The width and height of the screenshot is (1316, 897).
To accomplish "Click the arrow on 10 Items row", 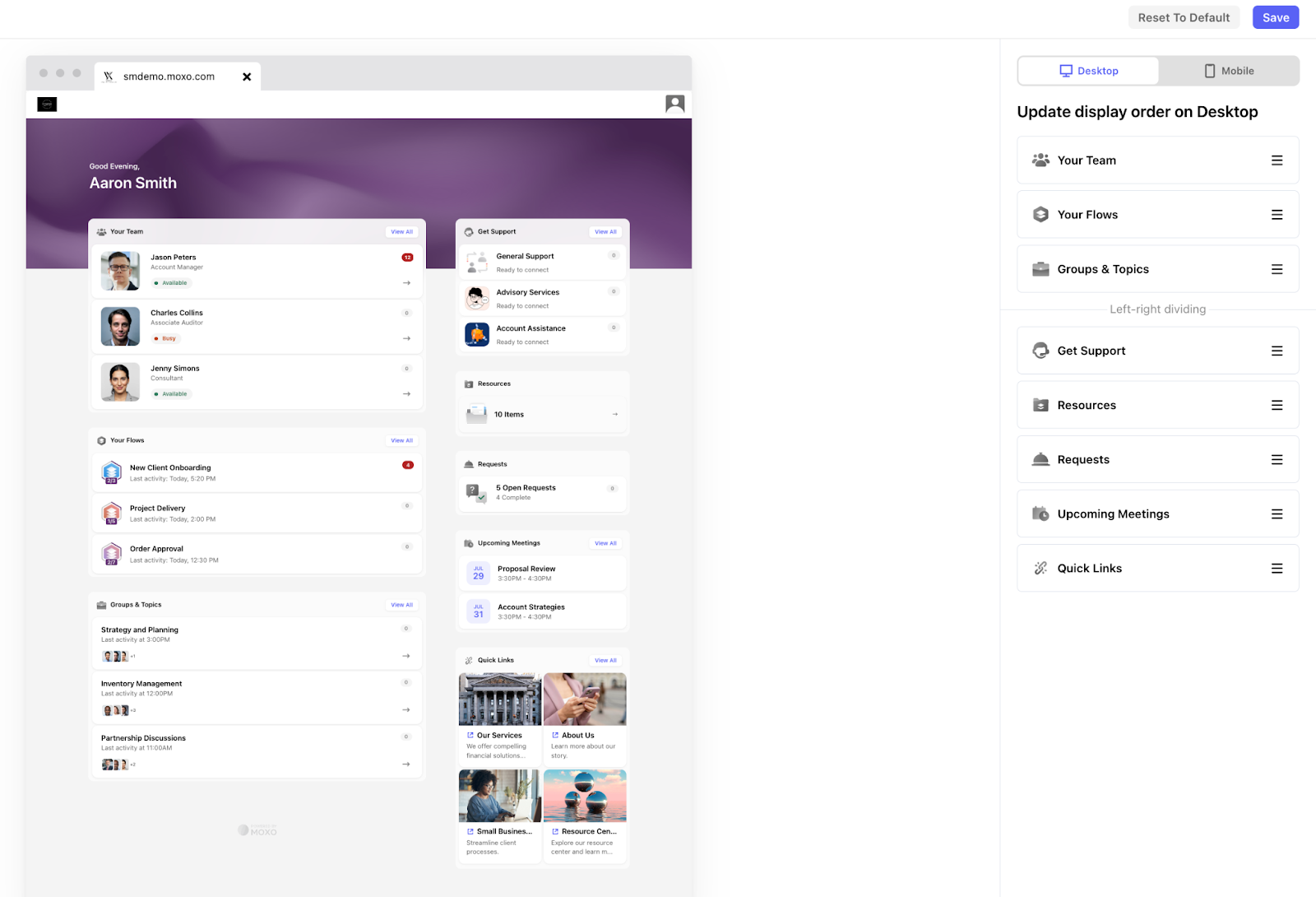I will pos(615,414).
